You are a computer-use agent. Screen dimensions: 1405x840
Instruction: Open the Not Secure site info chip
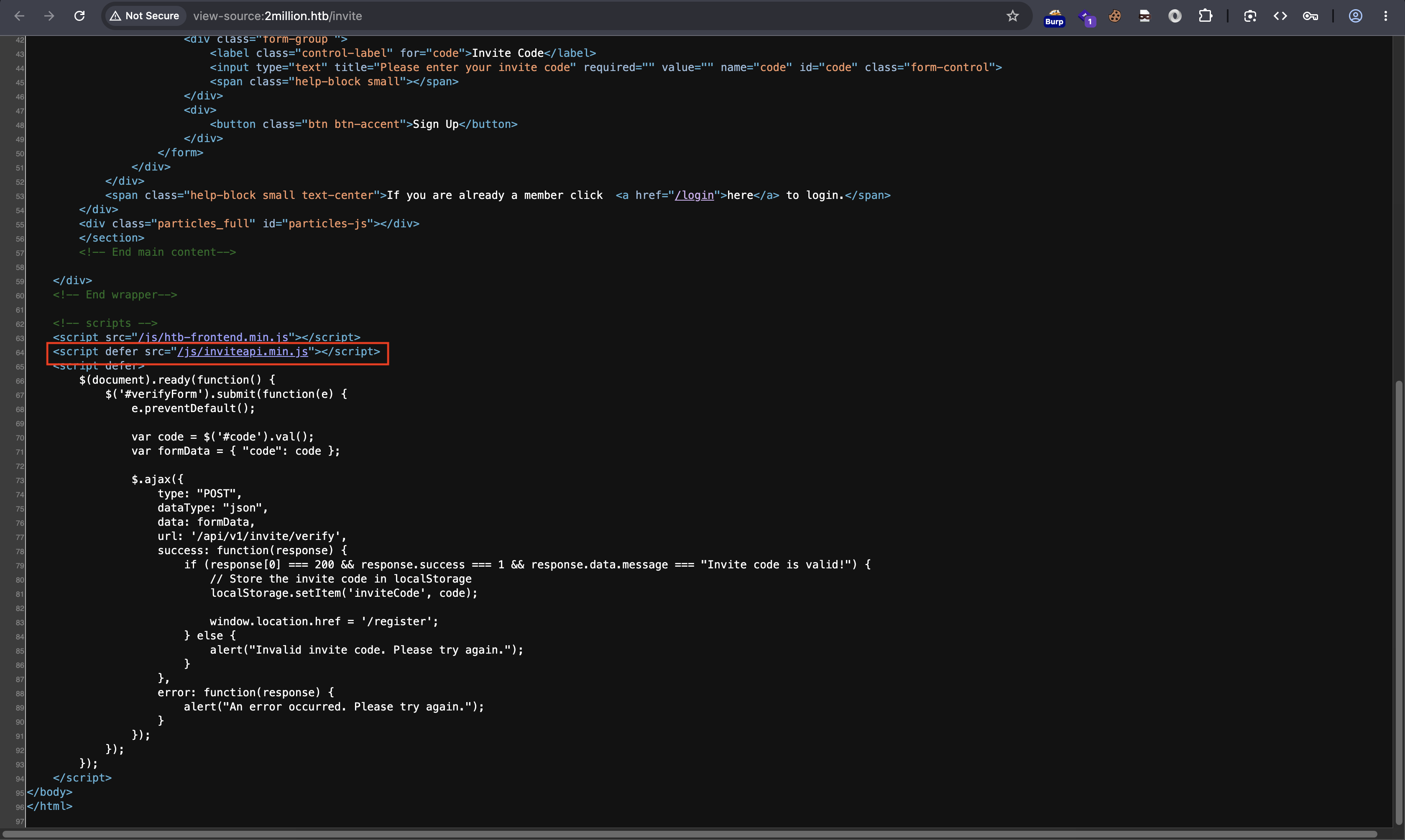(145, 16)
